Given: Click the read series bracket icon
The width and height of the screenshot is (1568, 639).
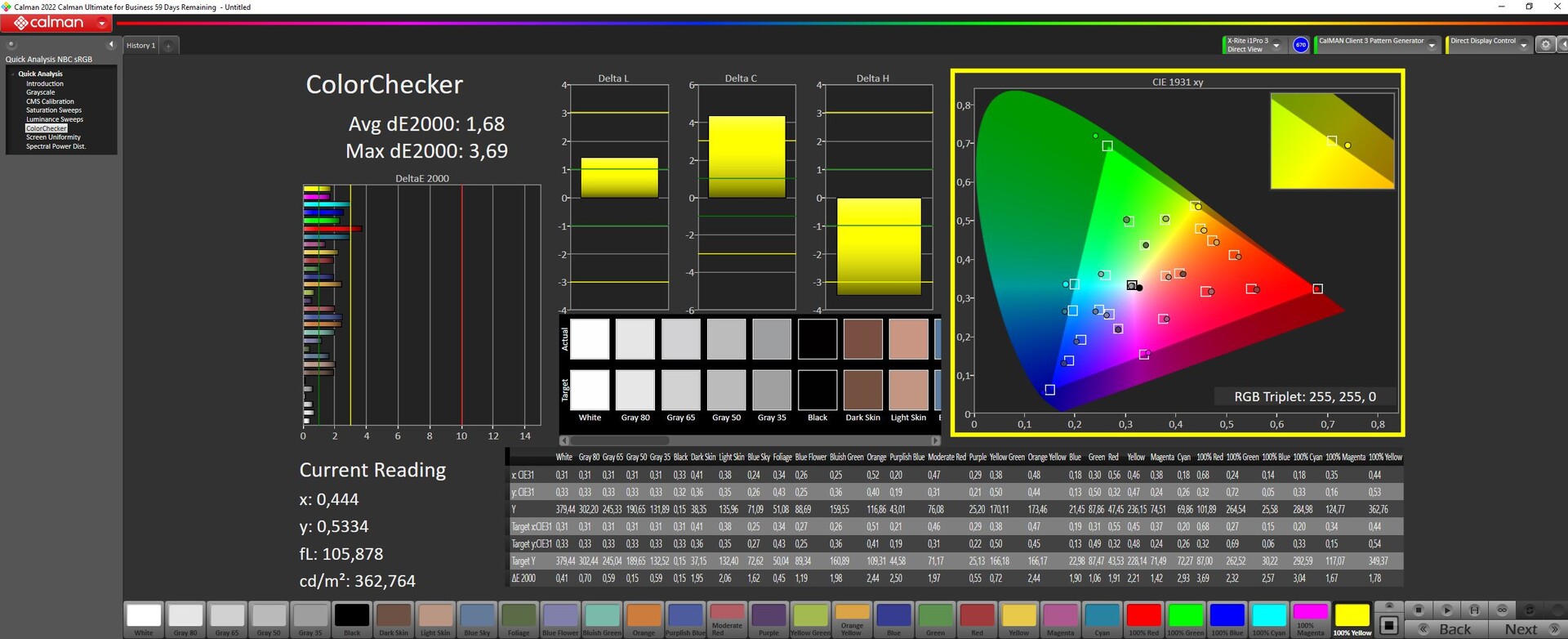Looking at the screenshot, I should (1474, 610).
